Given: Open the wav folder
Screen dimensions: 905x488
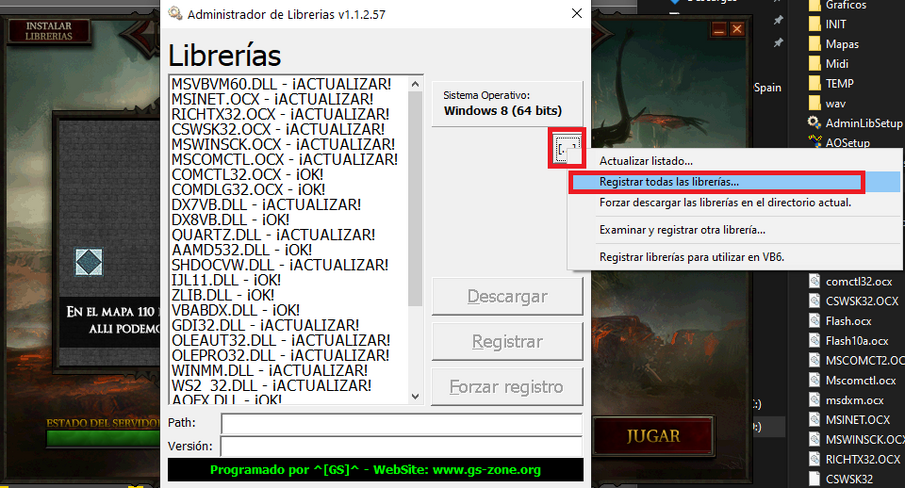Looking at the screenshot, I should click(827, 103).
